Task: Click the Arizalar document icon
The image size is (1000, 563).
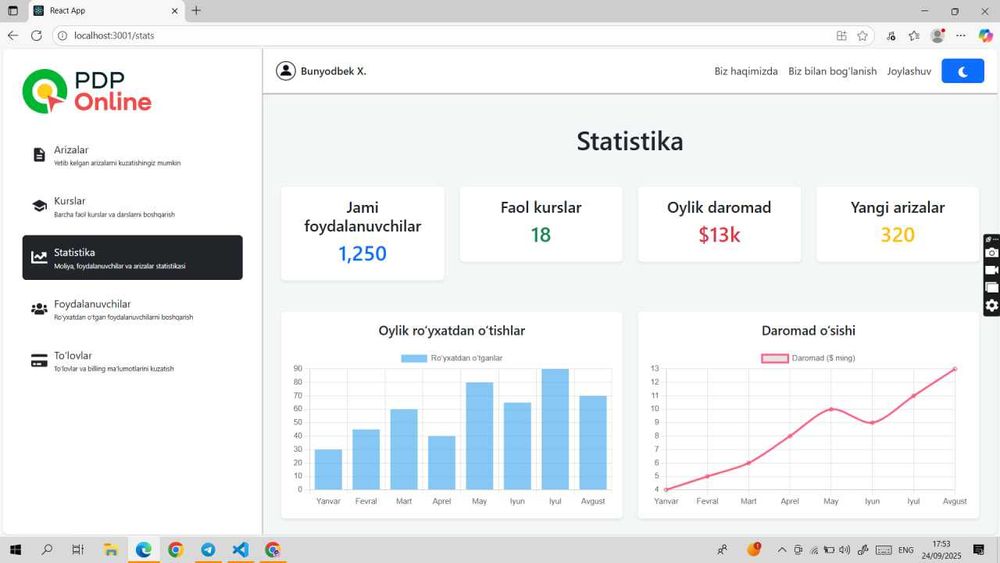Action: click(x=39, y=154)
